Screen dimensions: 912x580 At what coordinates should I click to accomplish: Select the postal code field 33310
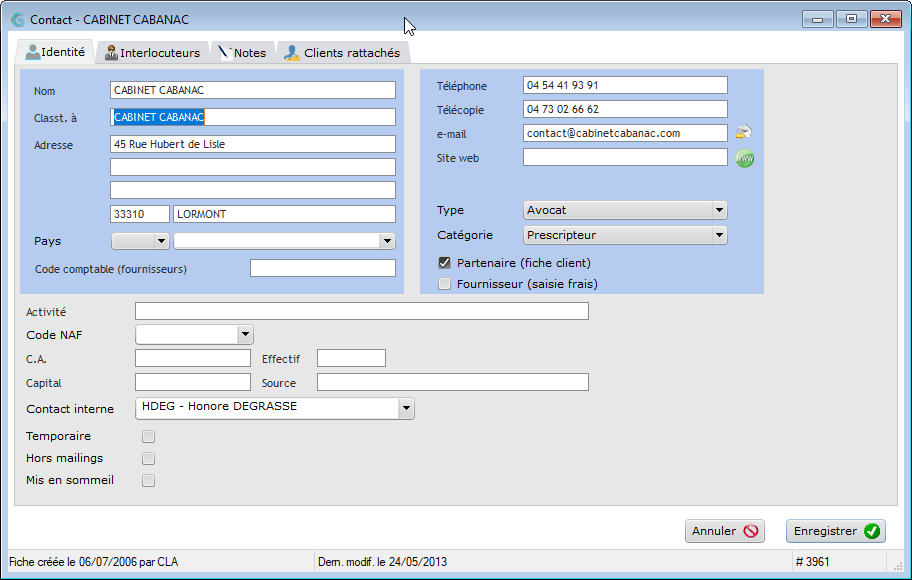140,214
